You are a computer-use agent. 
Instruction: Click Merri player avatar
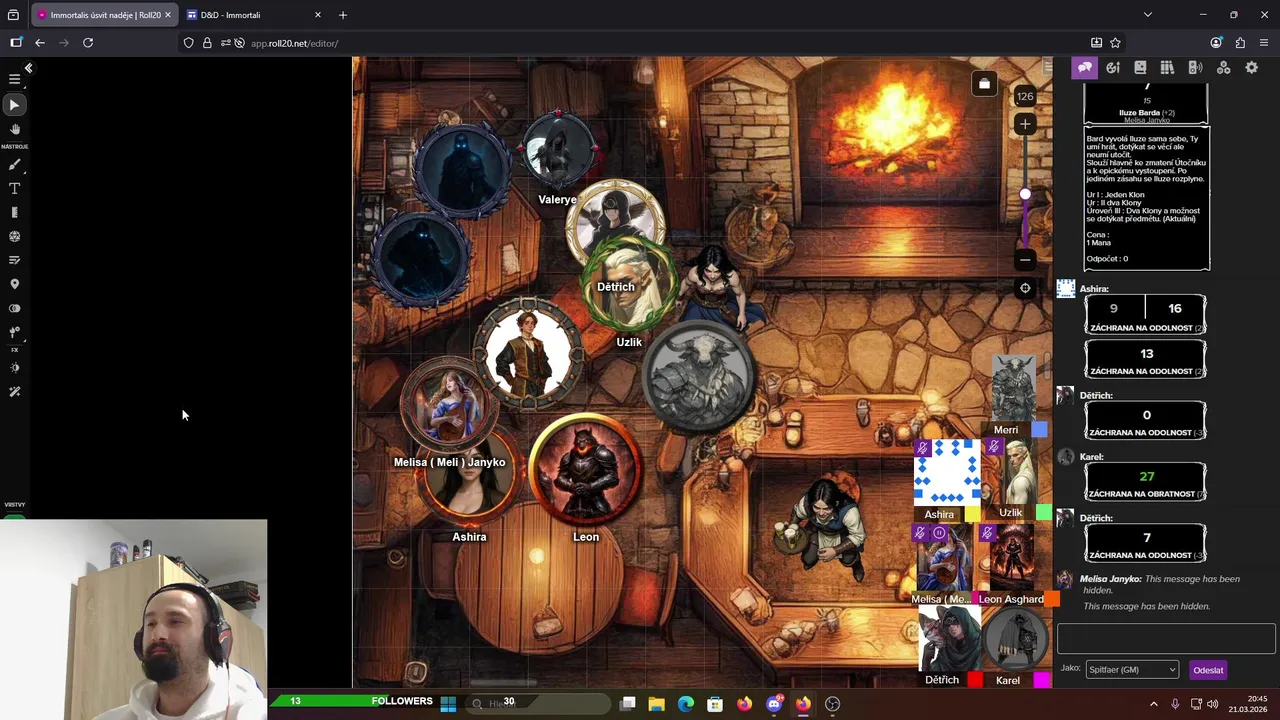coord(1013,389)
